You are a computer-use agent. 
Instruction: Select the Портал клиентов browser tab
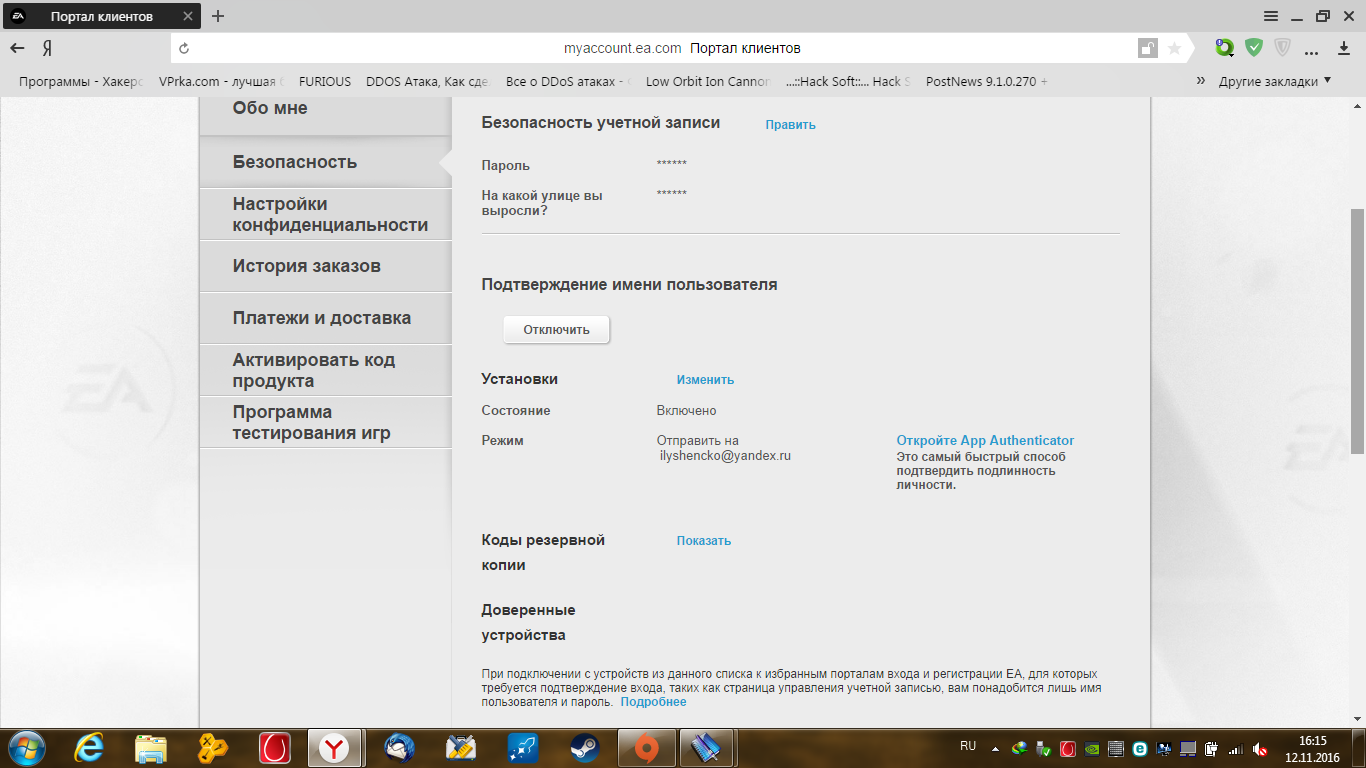(x=101, y=16)
